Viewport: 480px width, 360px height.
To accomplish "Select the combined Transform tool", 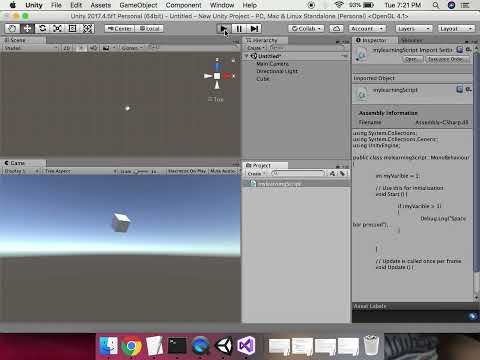I will (87, 29).
